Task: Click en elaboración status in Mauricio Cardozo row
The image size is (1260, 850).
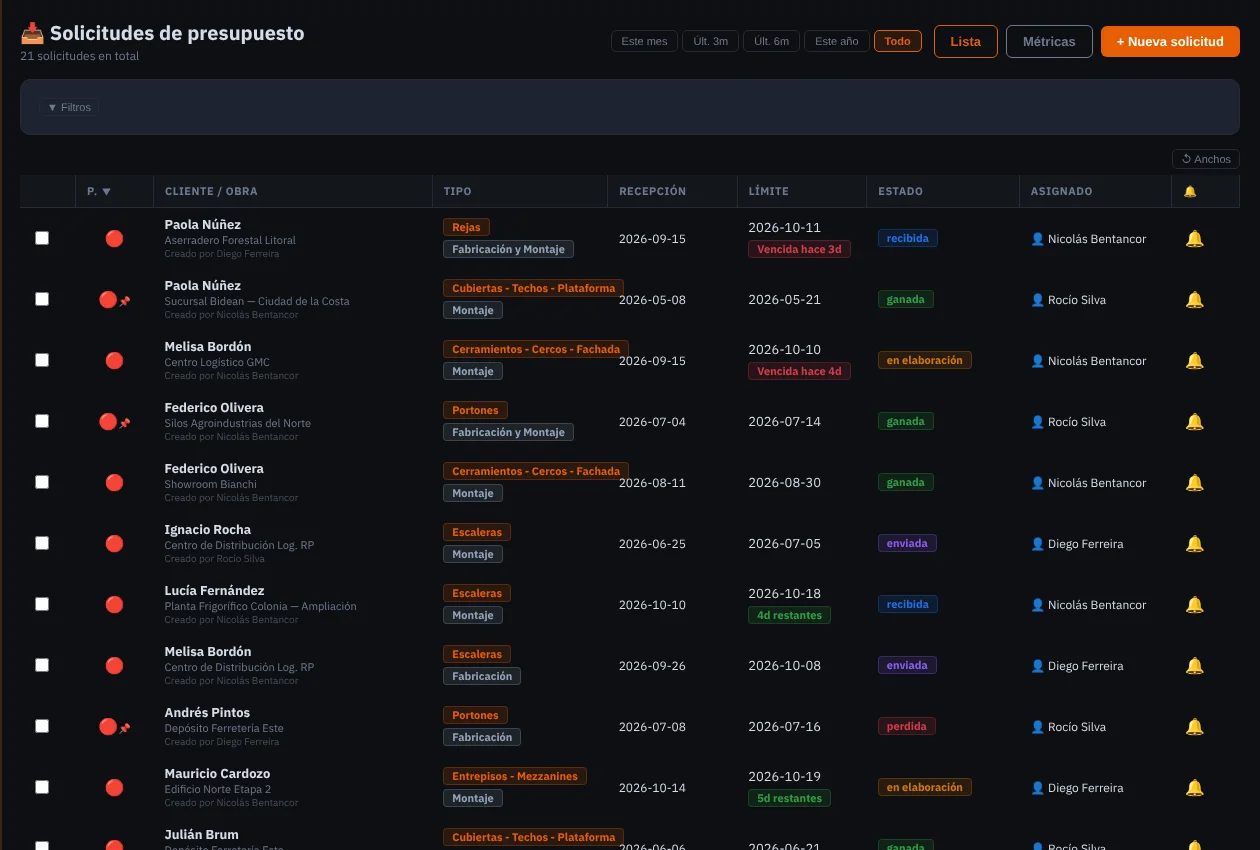Action: tap(925, 787)
